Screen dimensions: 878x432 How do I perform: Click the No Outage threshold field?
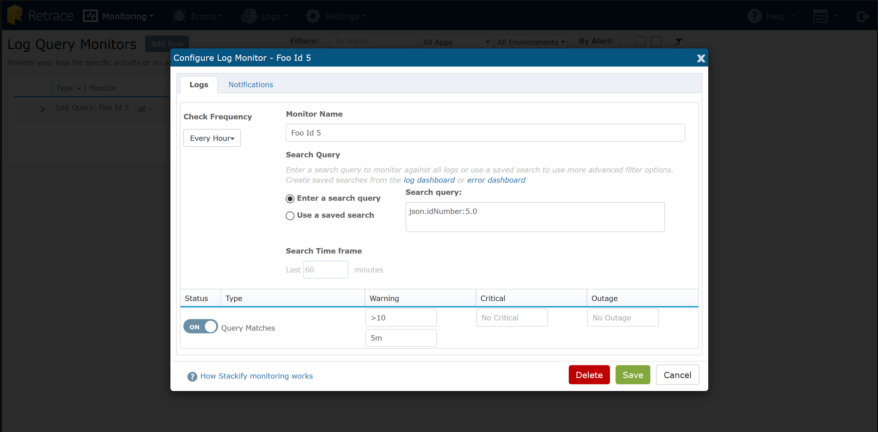[623, 318]
